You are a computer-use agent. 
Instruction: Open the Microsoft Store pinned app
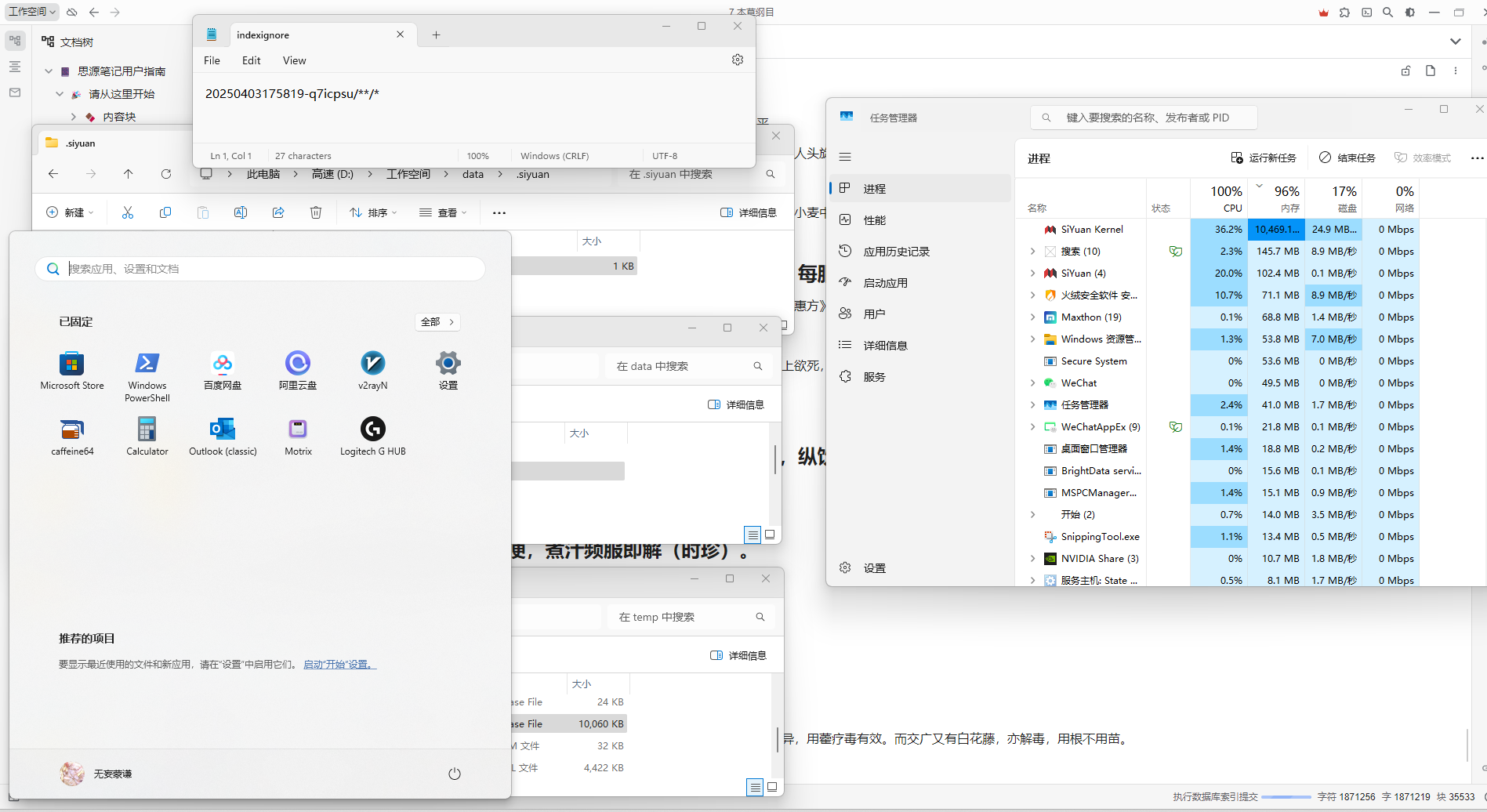coord(72,371)
